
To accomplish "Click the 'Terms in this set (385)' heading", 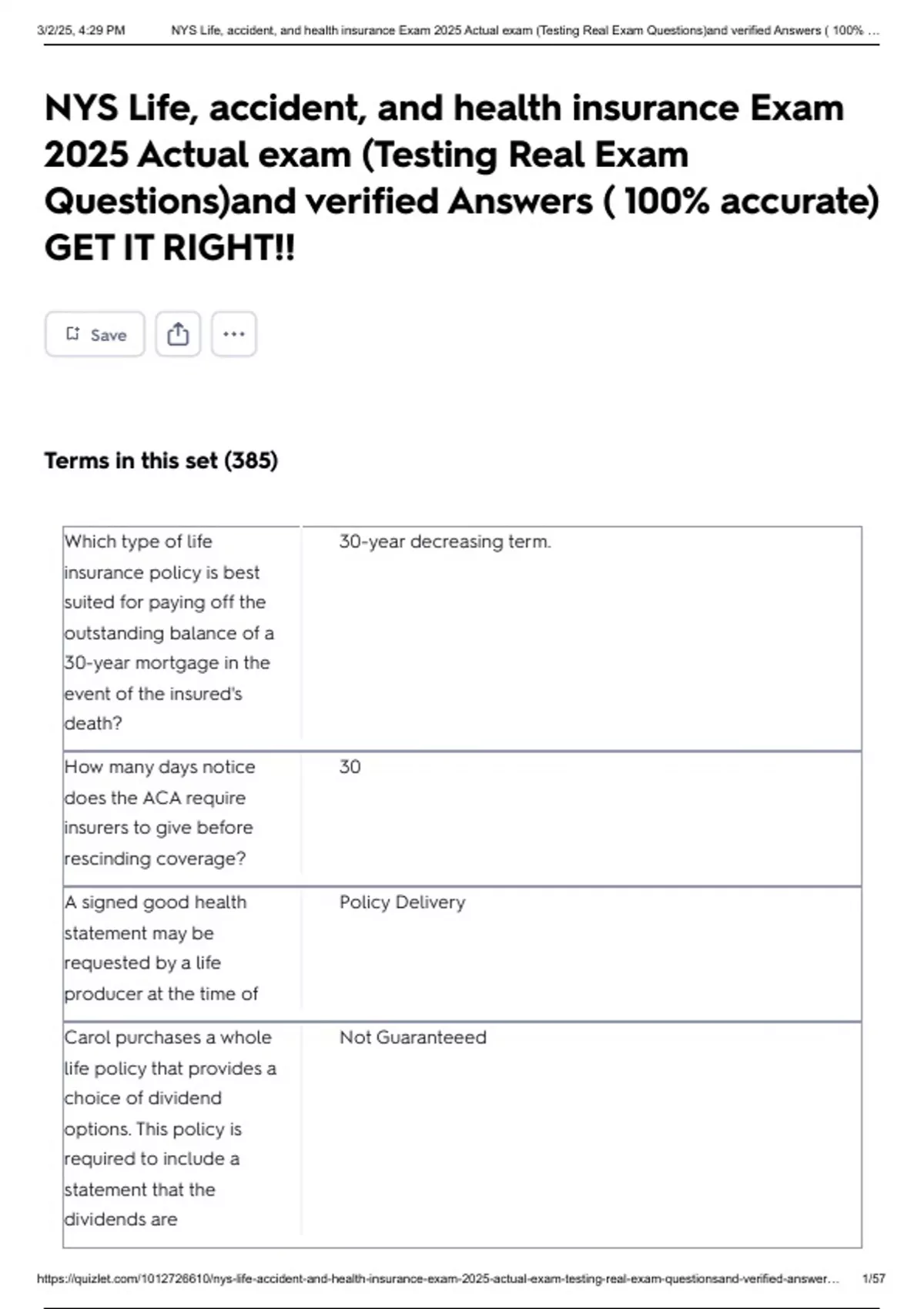I will [161, 460].
